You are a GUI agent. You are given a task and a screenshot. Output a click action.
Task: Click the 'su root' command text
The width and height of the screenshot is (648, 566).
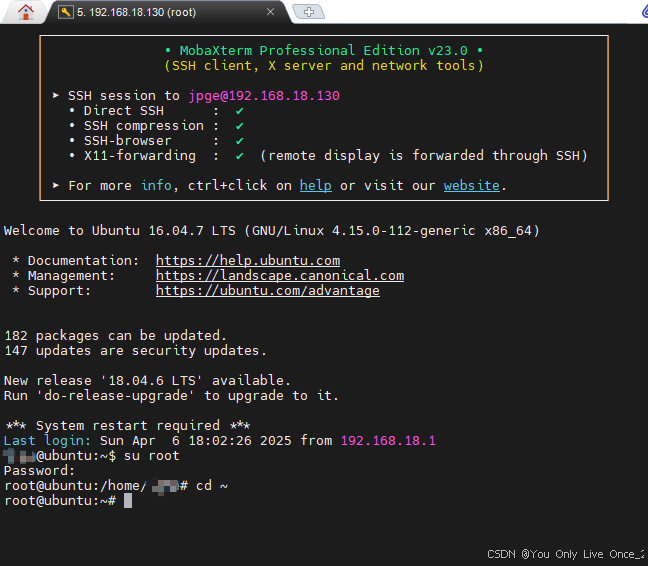point(152,456)
